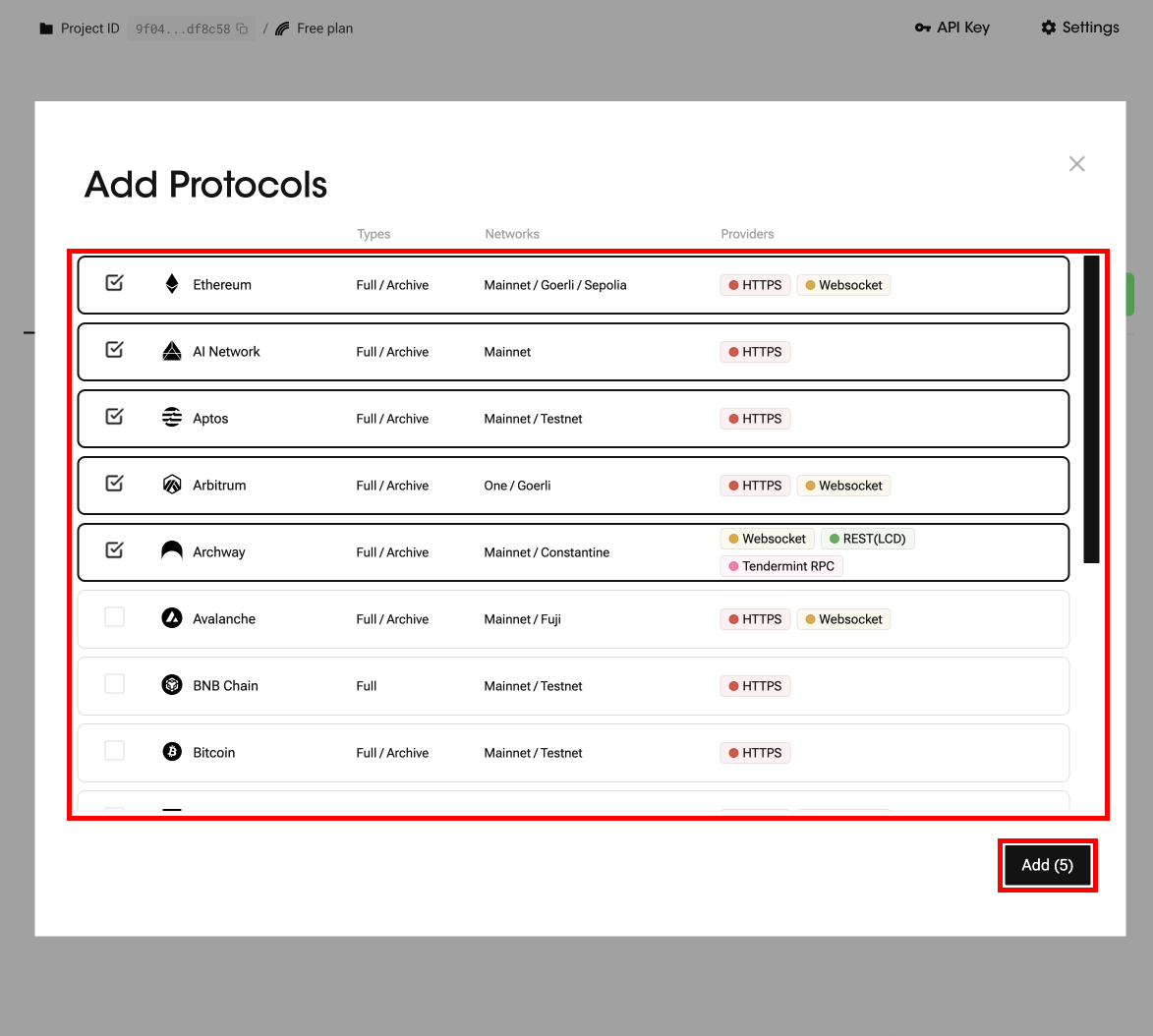Click the Free plan label
Viewport: 1153px width, 1036px height.
(325, 29)
